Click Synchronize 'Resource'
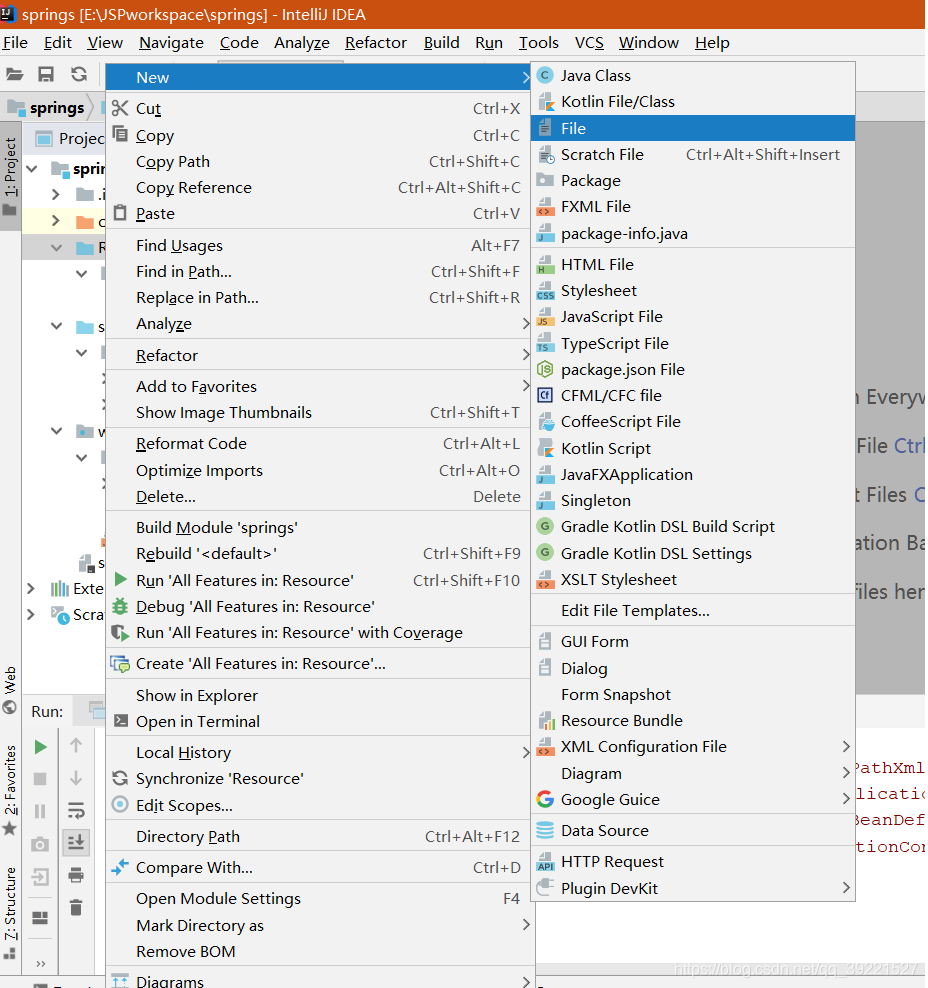Image resolution: width=928 pixels, height=988 pixels. [318, 779]
